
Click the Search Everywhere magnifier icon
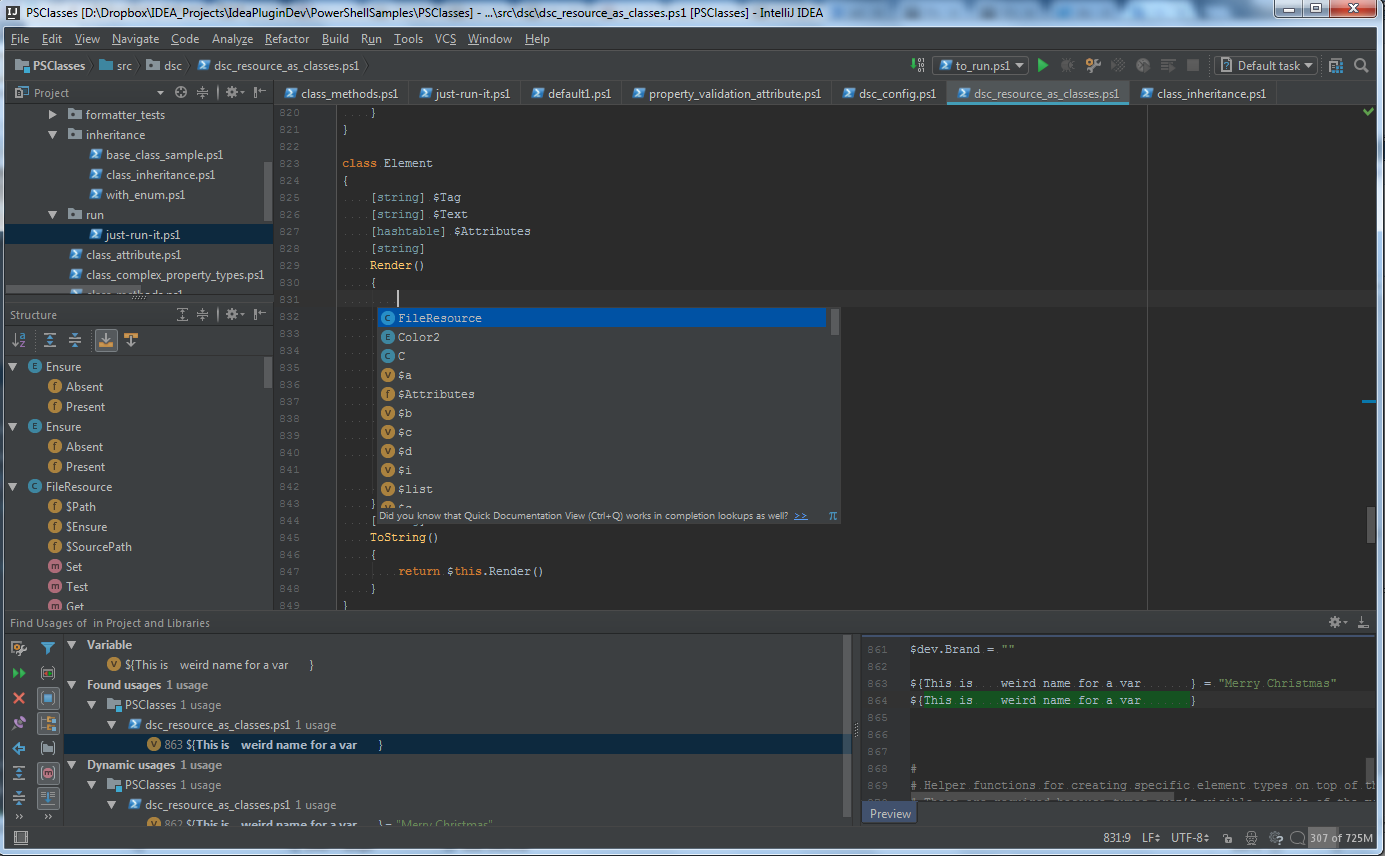coord(1361,65)
